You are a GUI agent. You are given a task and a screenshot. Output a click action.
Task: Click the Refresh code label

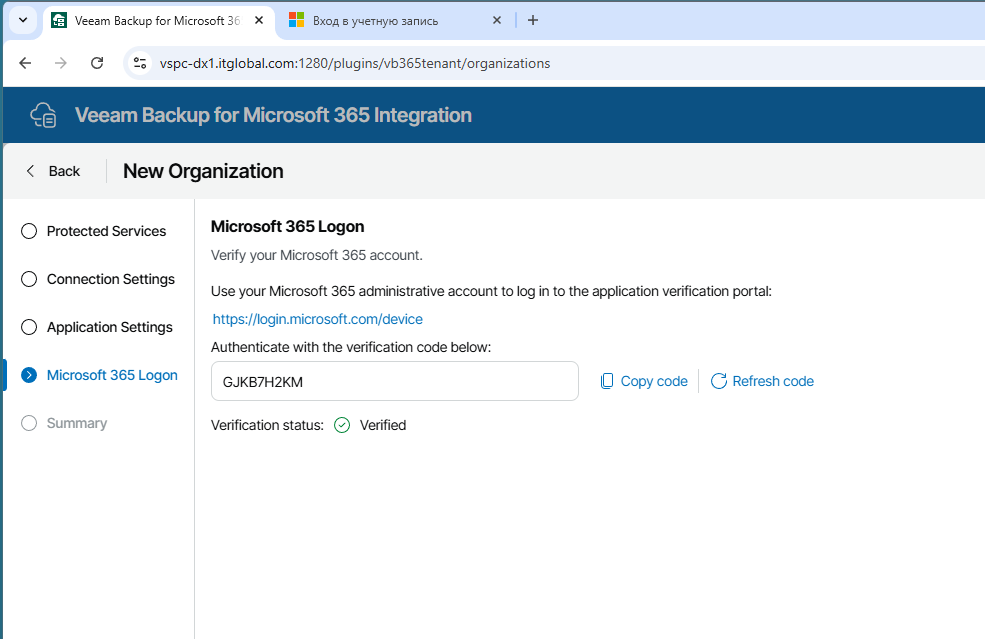pyautogui.click(x=773, y=381)
